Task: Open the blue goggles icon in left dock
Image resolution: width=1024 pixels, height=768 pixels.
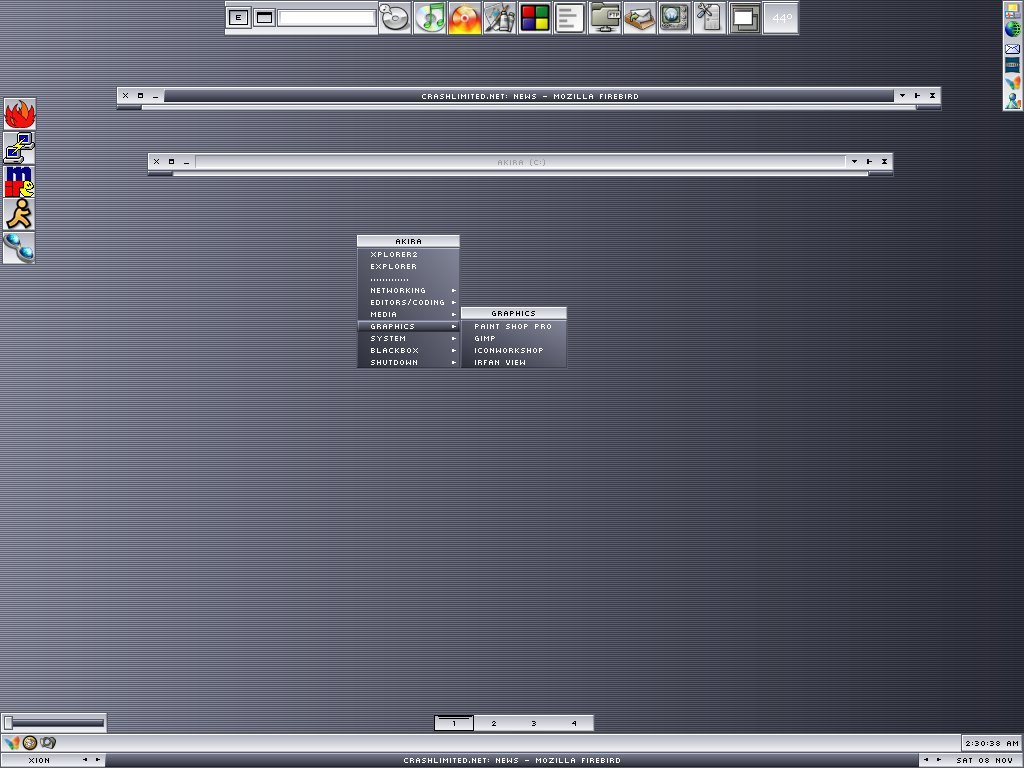Action: (x=20, y=248)
